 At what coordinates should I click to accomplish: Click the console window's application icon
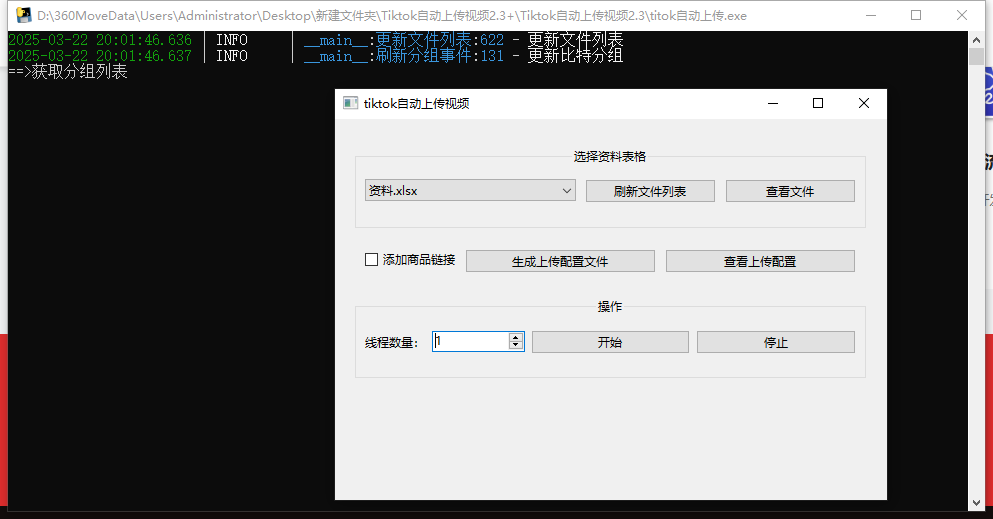coord(23,16)
